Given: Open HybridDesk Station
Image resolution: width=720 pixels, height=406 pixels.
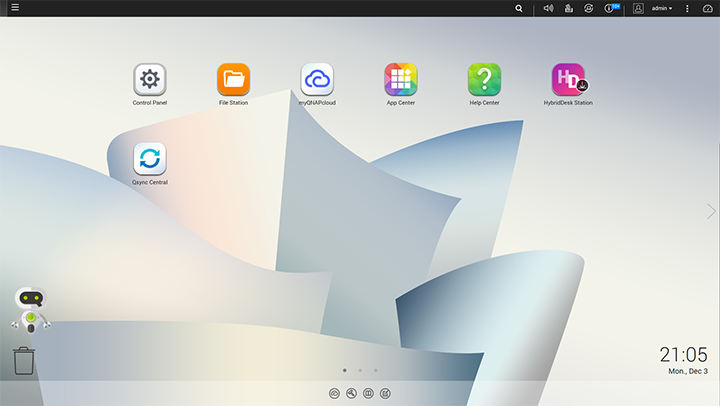Looking at the screenshot, I should [x=568, y=79].
